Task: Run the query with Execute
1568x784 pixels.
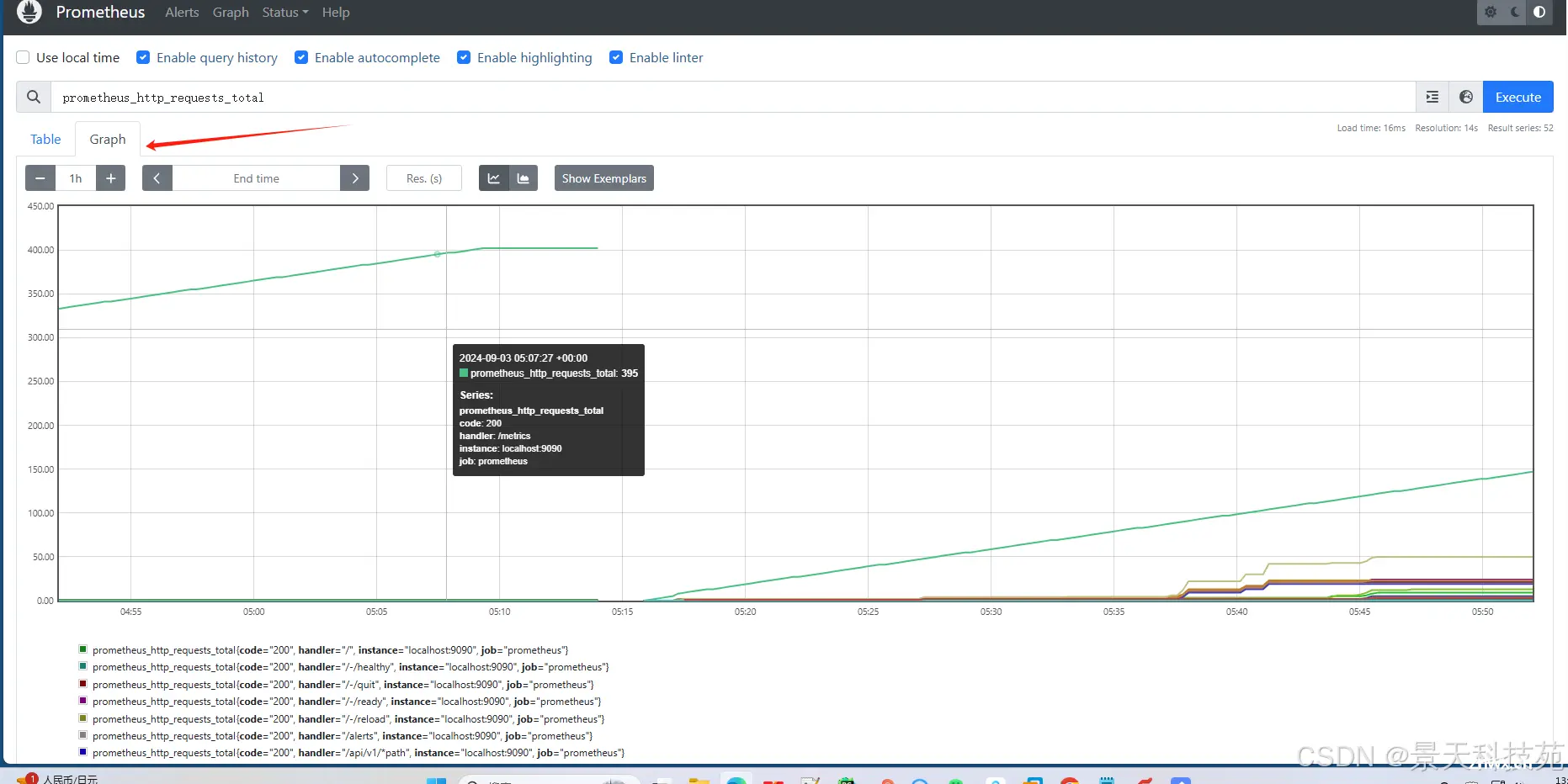Action: [1518, 97]
